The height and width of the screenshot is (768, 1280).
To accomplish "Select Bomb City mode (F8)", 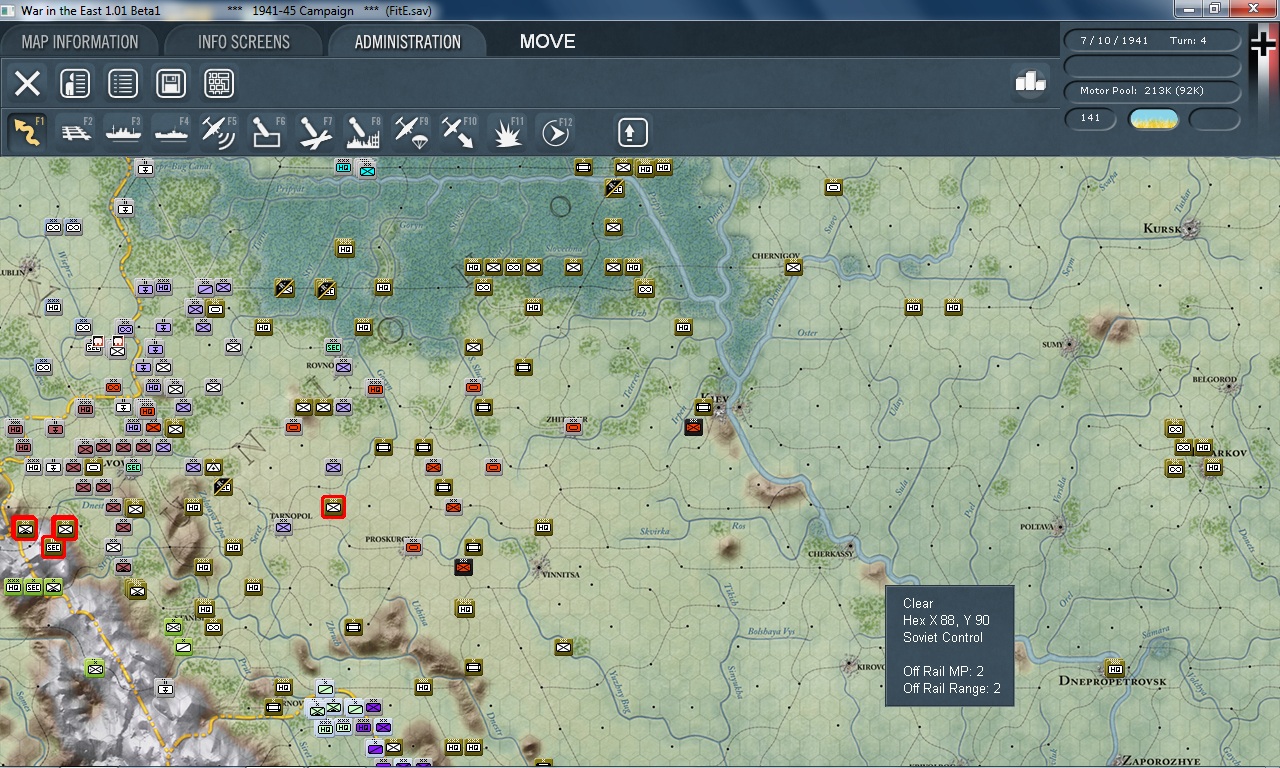I will click(364, 132).
